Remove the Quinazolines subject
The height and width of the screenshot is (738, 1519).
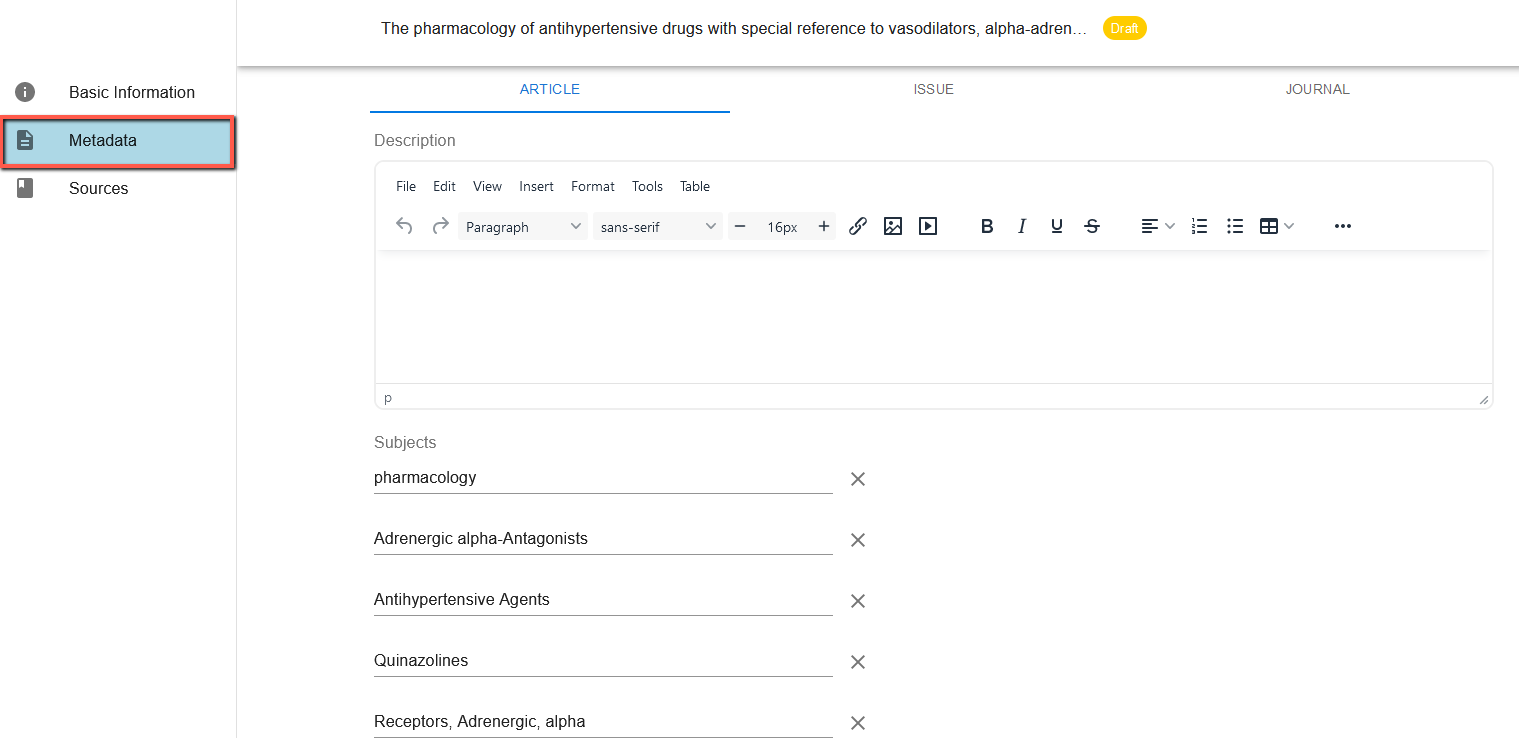(x=857, y=662)
